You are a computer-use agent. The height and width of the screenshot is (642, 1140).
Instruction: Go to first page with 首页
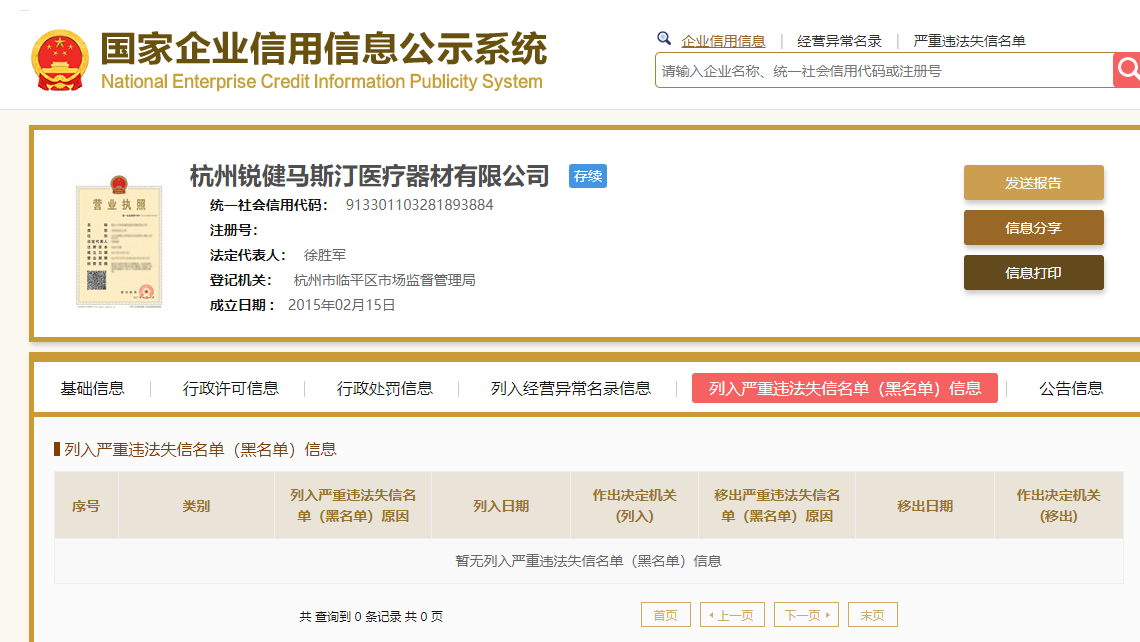coord(665,615)
